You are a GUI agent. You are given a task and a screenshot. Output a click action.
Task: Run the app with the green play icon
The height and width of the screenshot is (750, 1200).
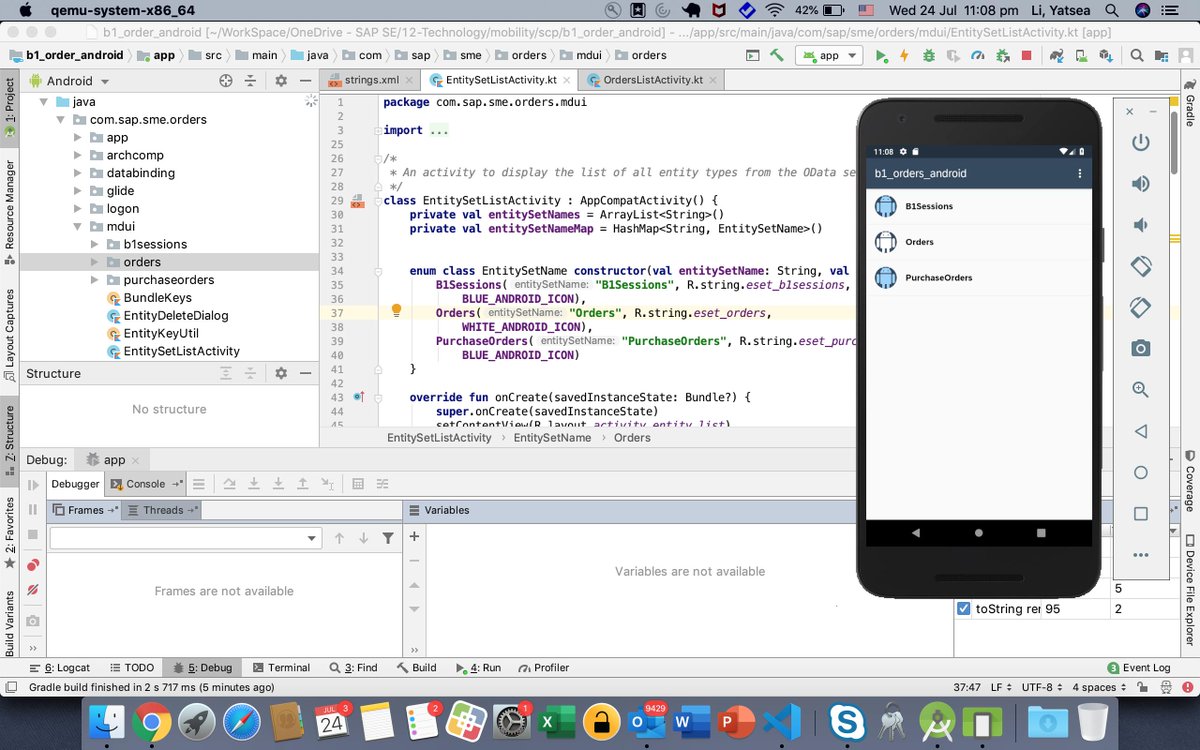pos(882,56)
